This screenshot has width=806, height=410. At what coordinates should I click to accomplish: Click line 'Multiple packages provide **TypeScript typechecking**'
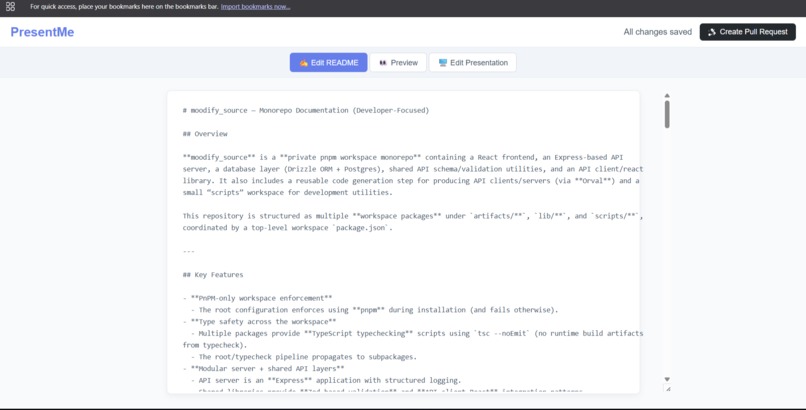417,333
